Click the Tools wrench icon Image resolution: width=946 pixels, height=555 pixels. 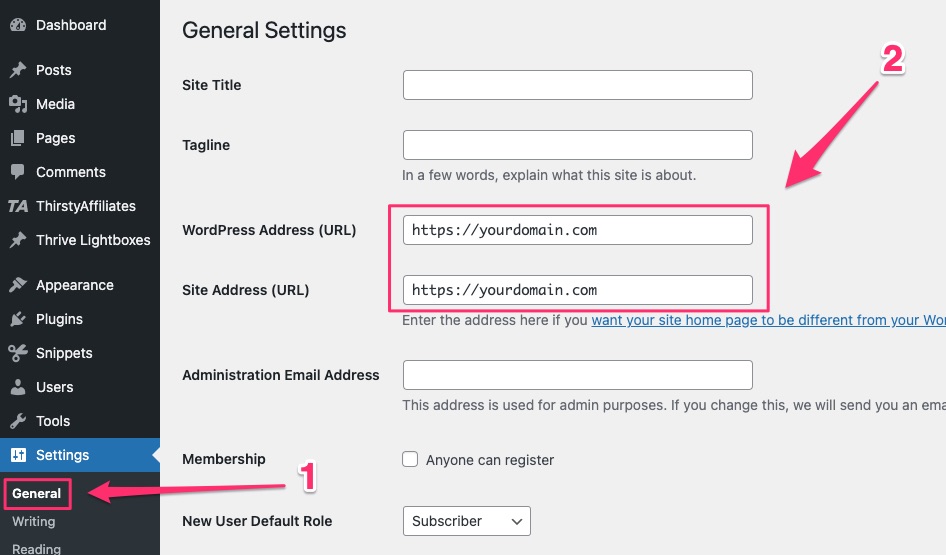point(18,421)
